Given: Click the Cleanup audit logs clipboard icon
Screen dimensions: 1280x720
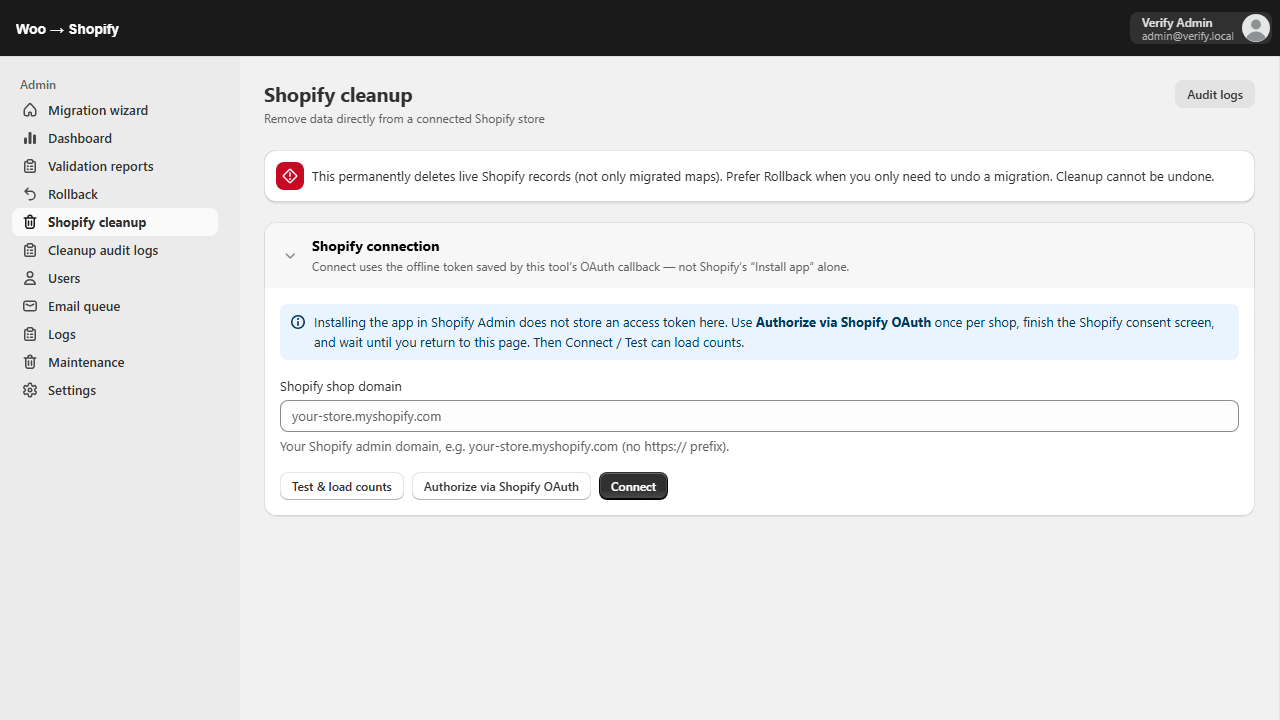Looking at the screenshot, I should pyautogui.click(x=30, y=250).
